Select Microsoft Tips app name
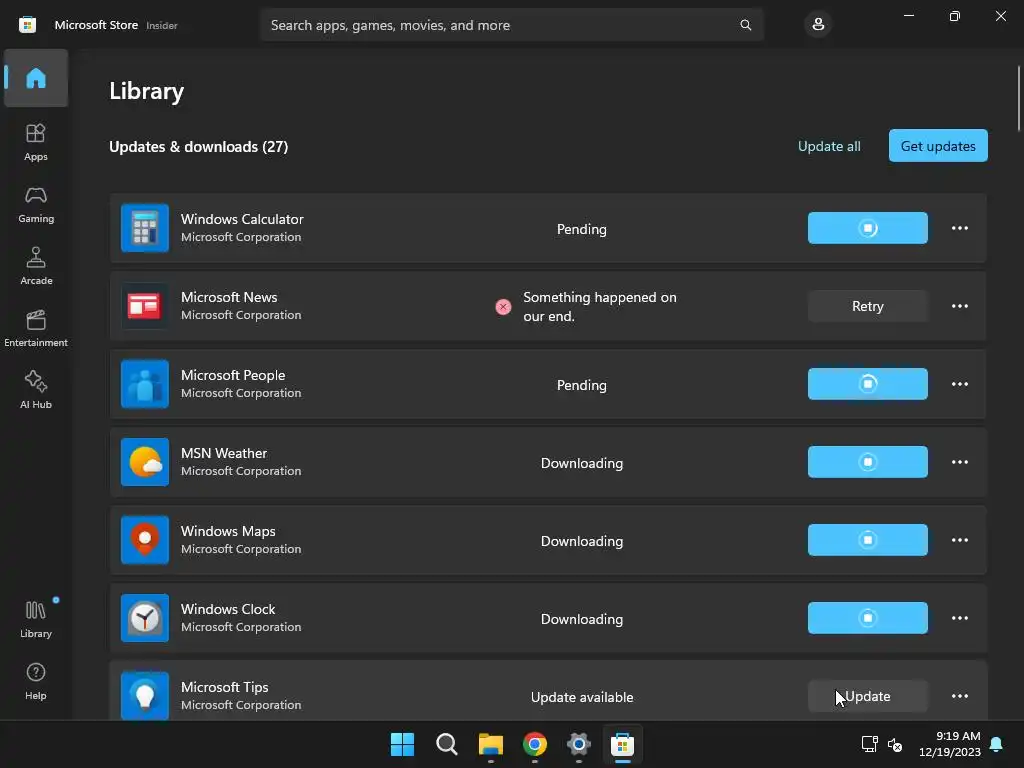1024x768 pixels. tap(224, 688)
